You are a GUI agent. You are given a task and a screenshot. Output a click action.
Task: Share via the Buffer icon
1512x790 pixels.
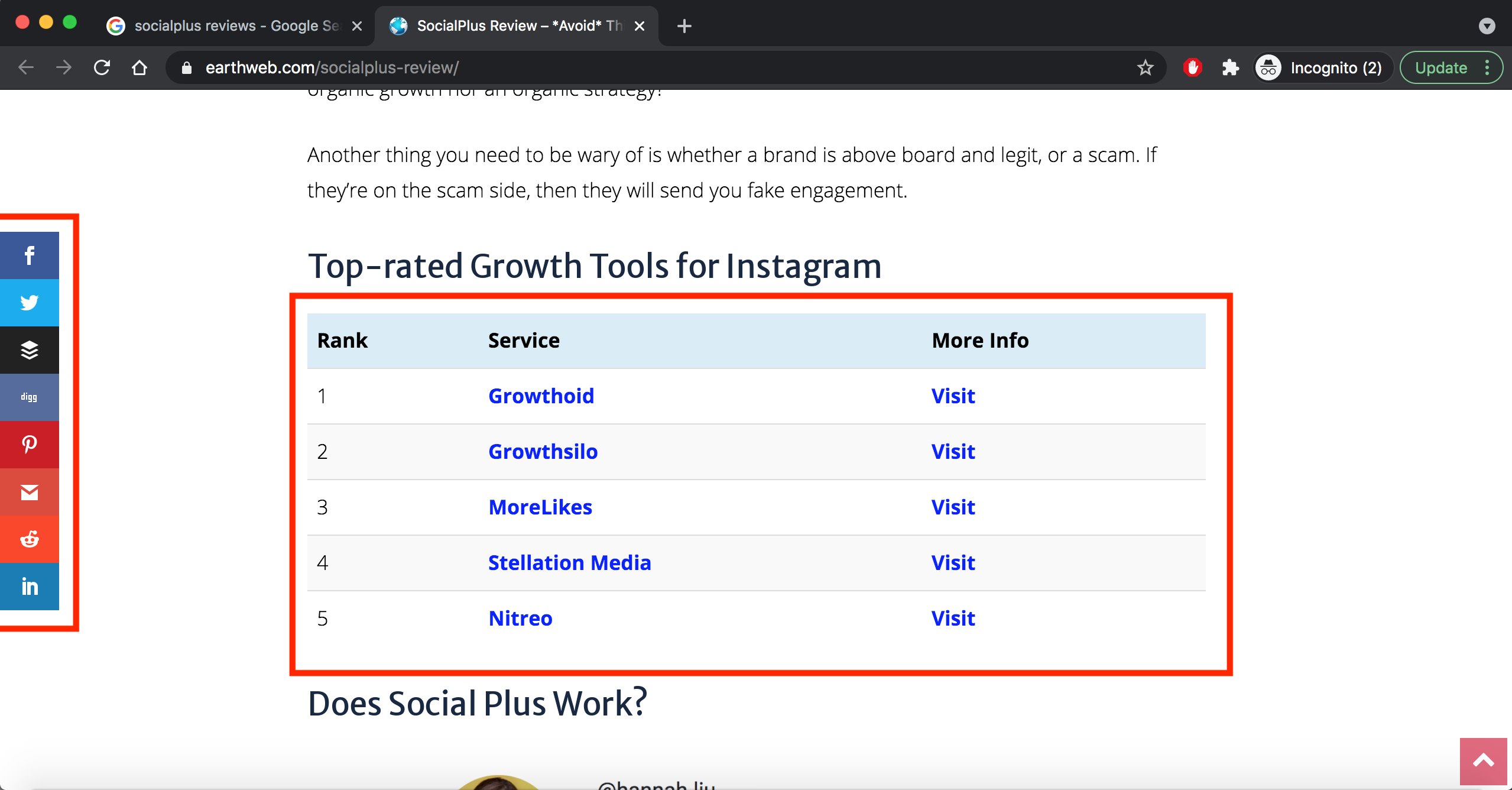pyautogui.click(x=30, y=350)
